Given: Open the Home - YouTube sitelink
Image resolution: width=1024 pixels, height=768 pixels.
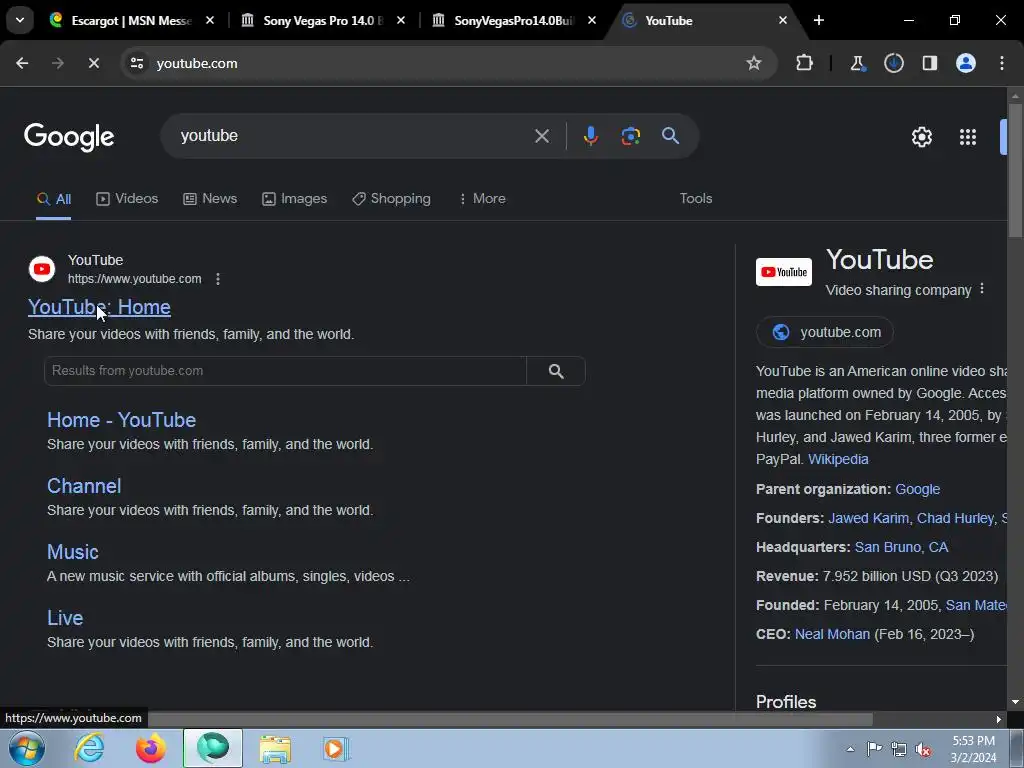Looking at the screenshot, I should coord(121,420).
